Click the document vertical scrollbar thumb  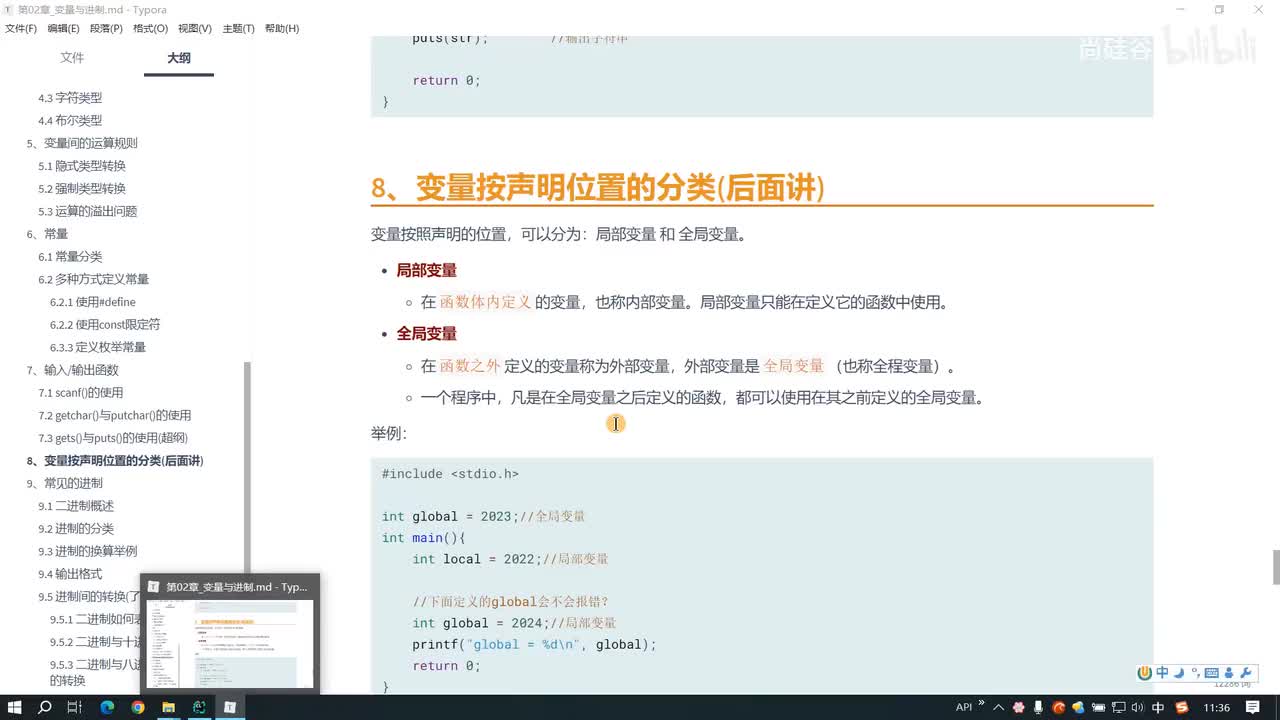point(1275,567)
